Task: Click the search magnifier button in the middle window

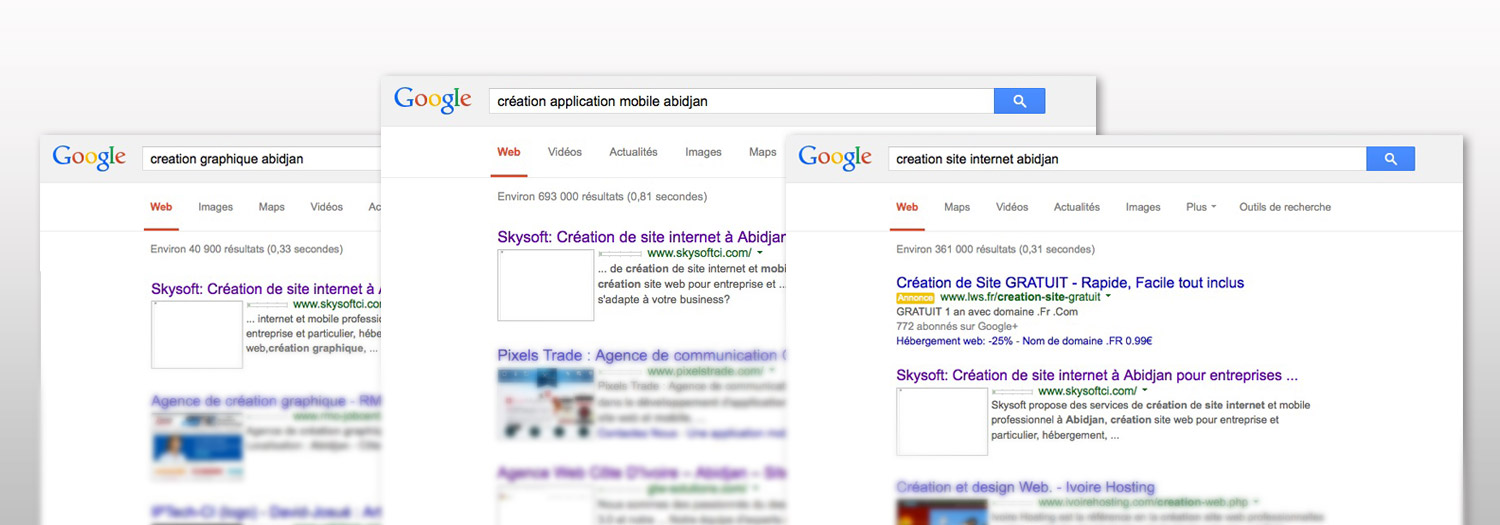Action: click(x=1019, y=101)
